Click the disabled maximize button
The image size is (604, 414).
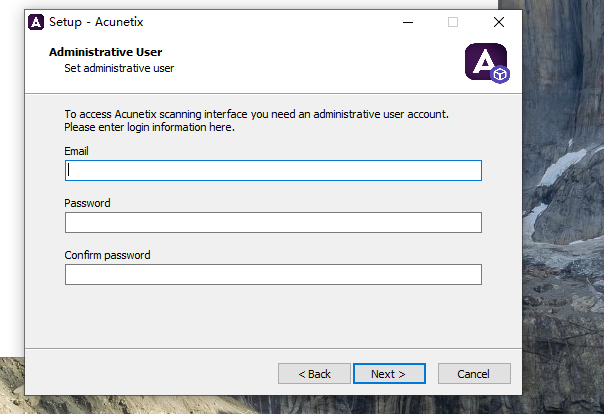click(453, 22)
